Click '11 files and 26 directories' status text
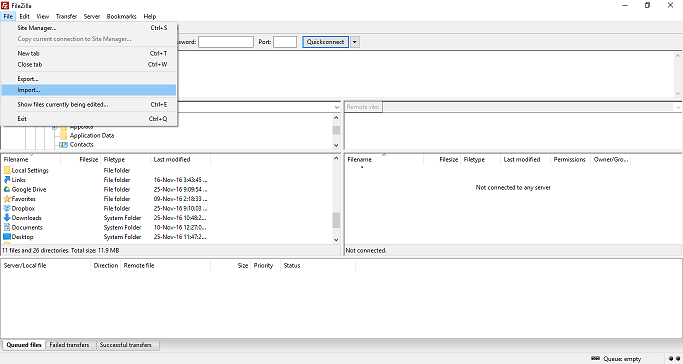 pos(61,251)
